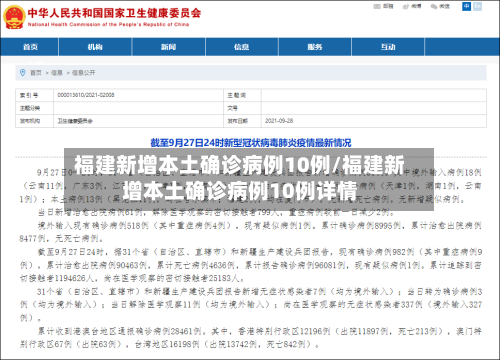Click paragraph starting 累计收到港澳台地区通报
Viewport: 500px width, 360px height.
(251, 338)
